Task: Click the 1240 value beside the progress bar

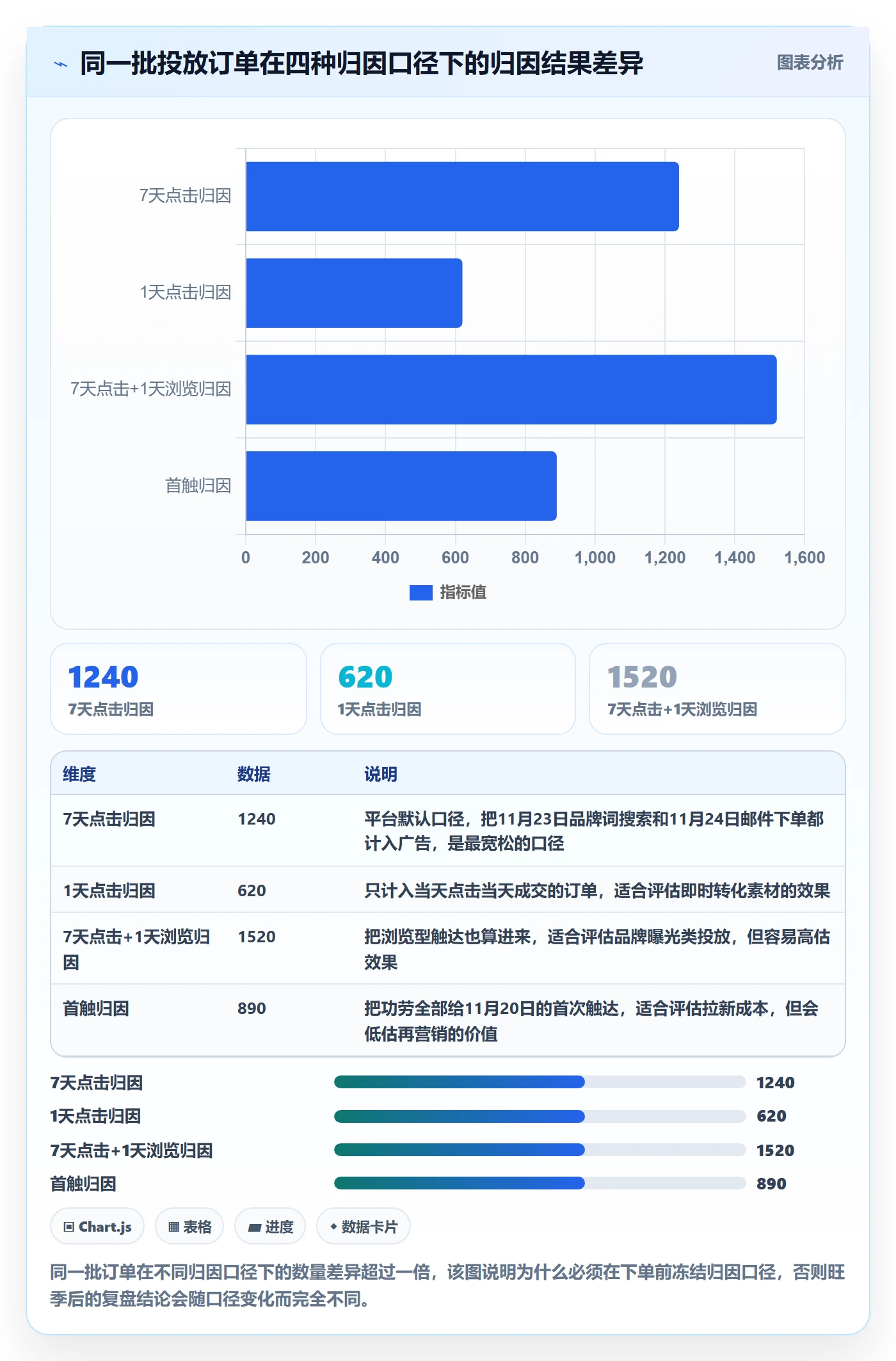Action: (x=775, y=1083)
